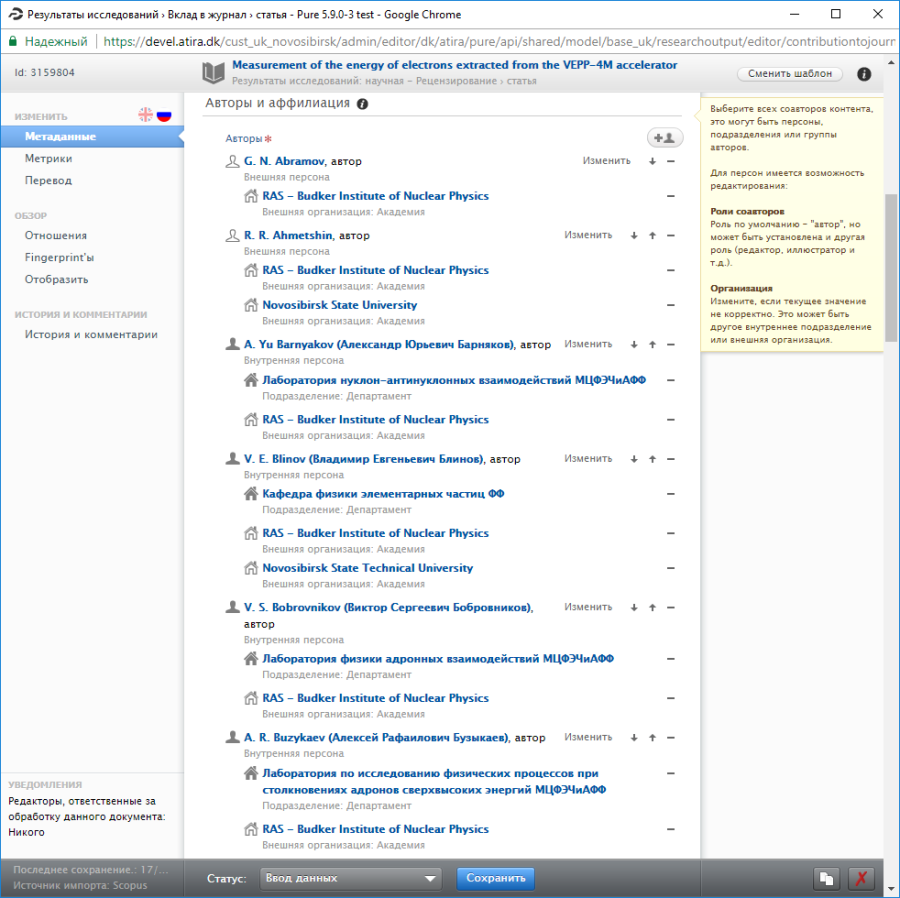This screenshot has height=898, width=900.
Task: Open Перевод section in sidebar
Action: tap(48, 180)
